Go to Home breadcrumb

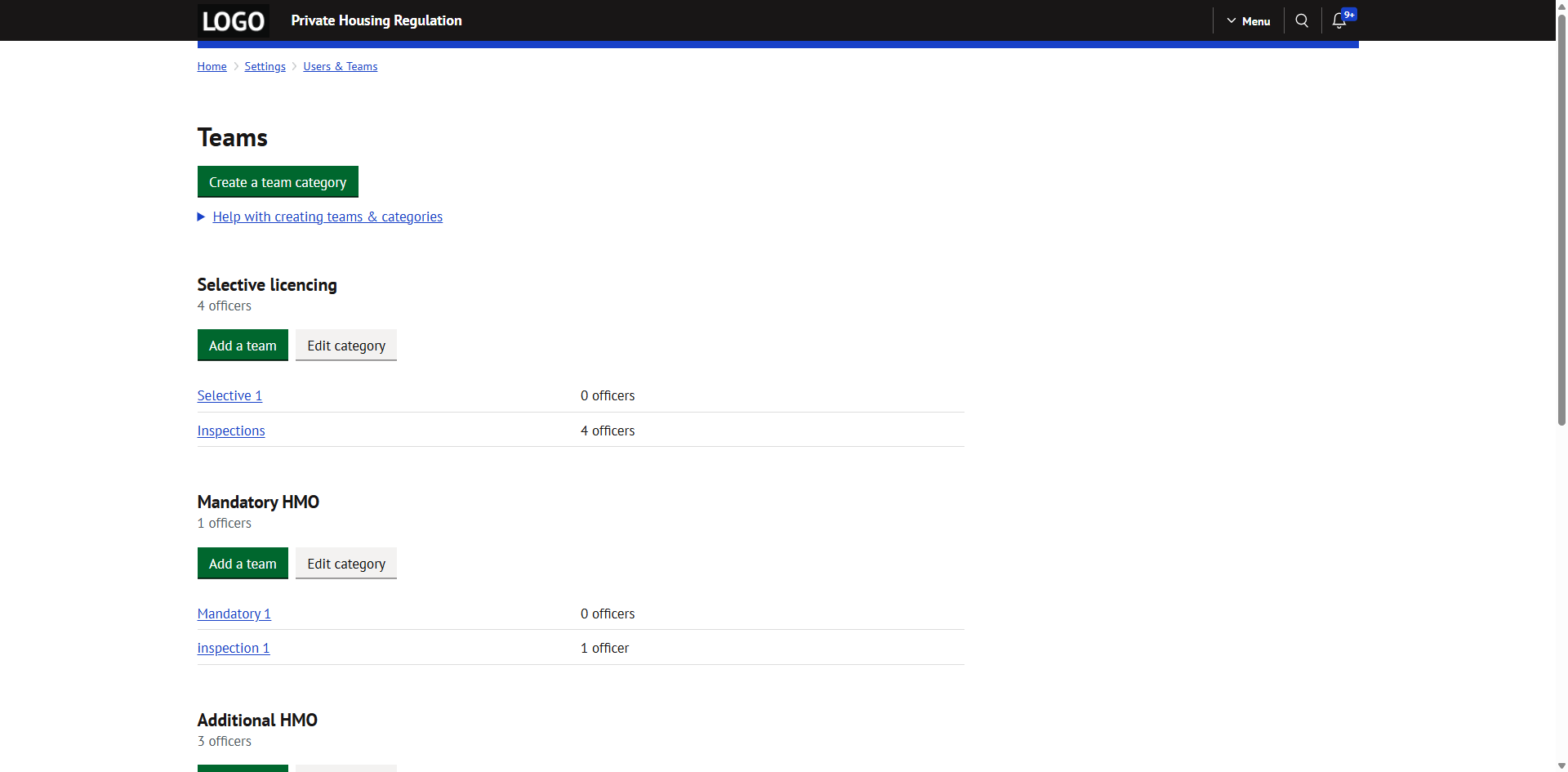212,66
